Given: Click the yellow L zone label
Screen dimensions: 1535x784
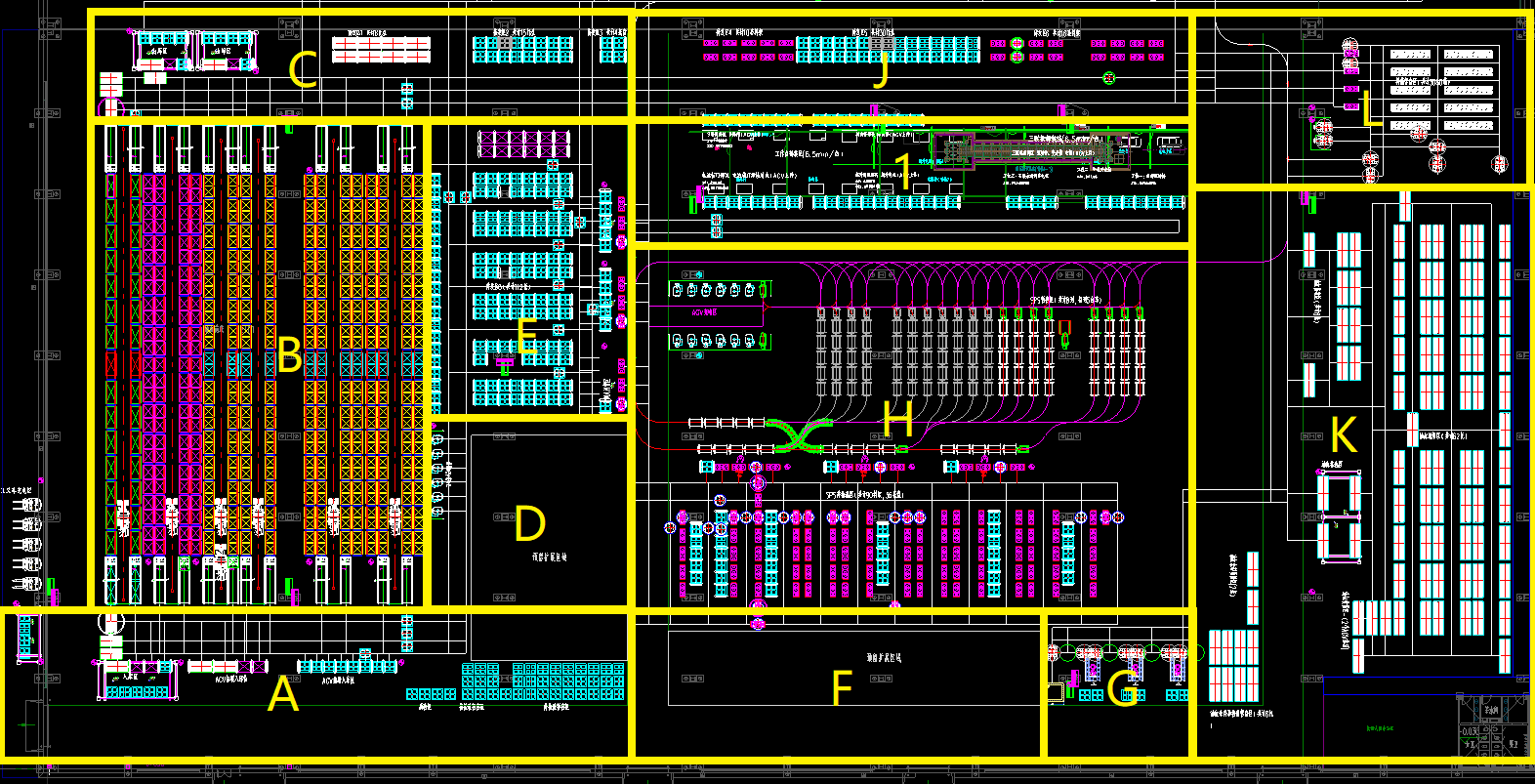Looking at the screenshot, I should coord(1371,109).
